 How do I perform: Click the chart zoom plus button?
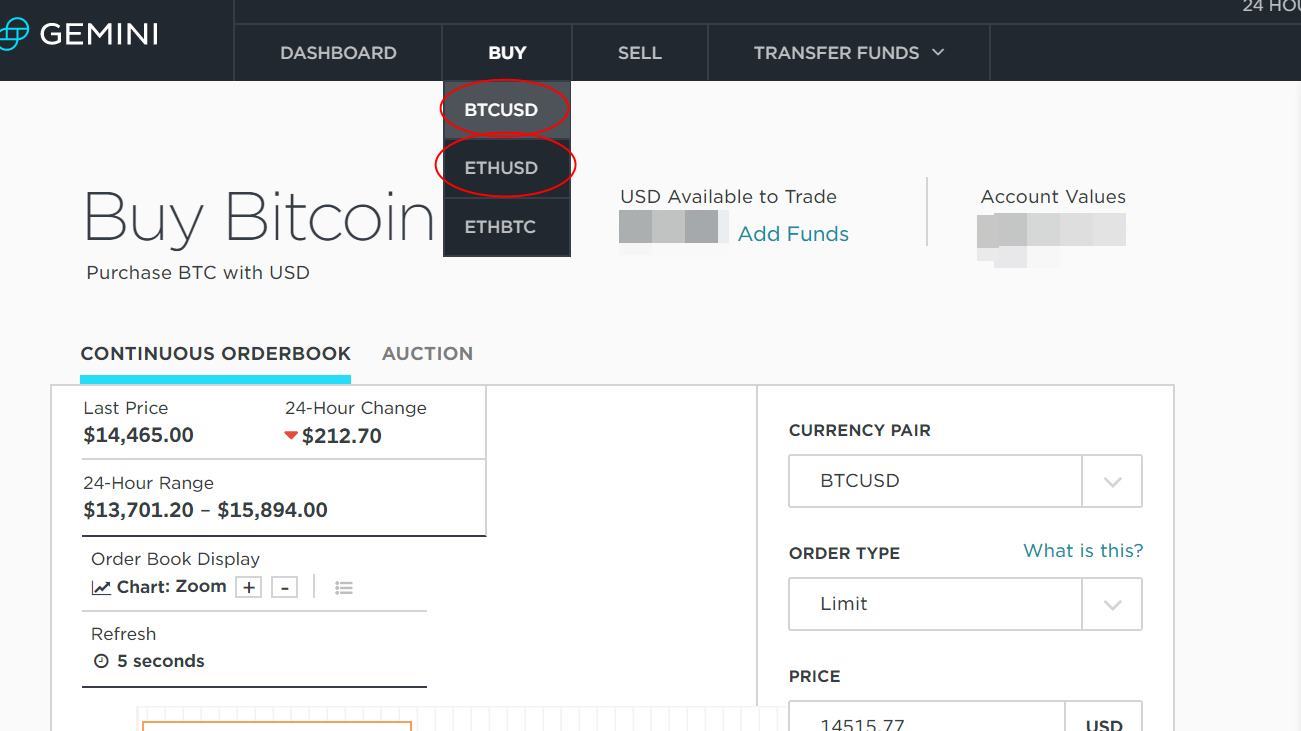click(x=248, y=587)
